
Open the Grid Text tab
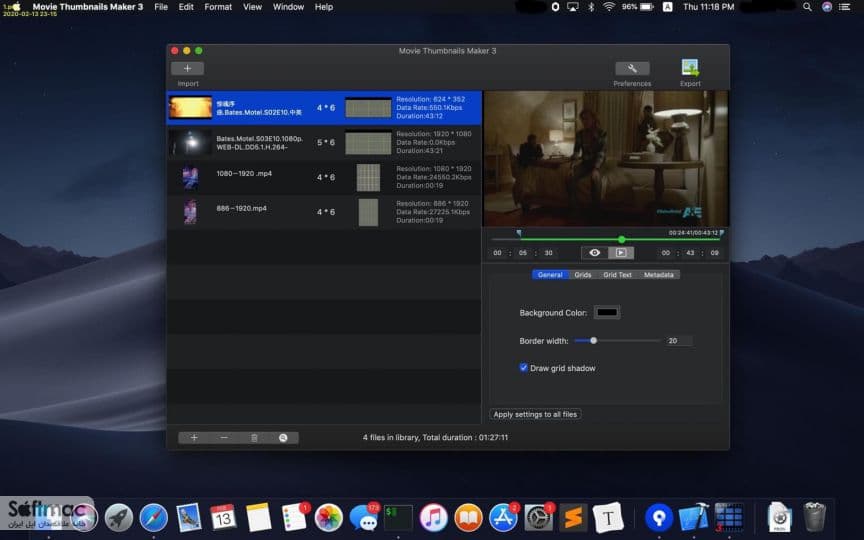[617, 274]
